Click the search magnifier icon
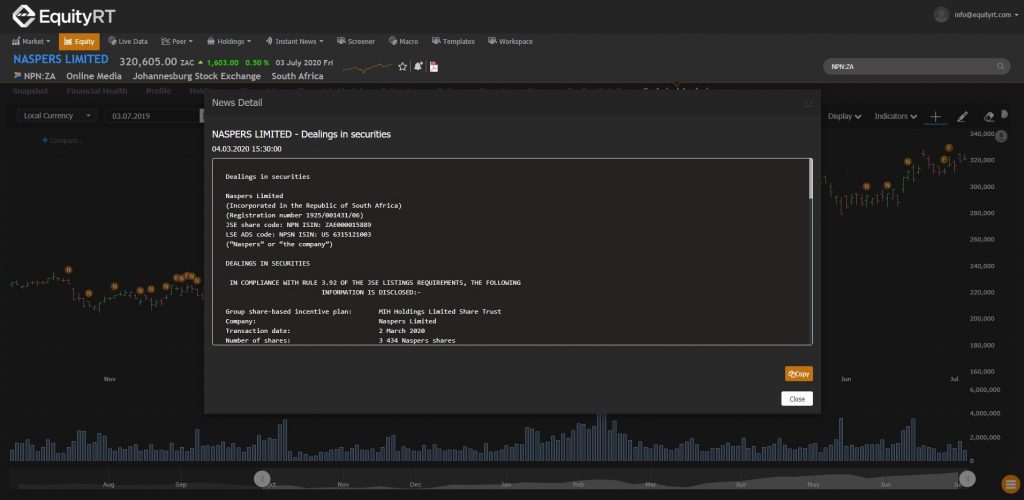1024x500 pixels. point(1000,67)
